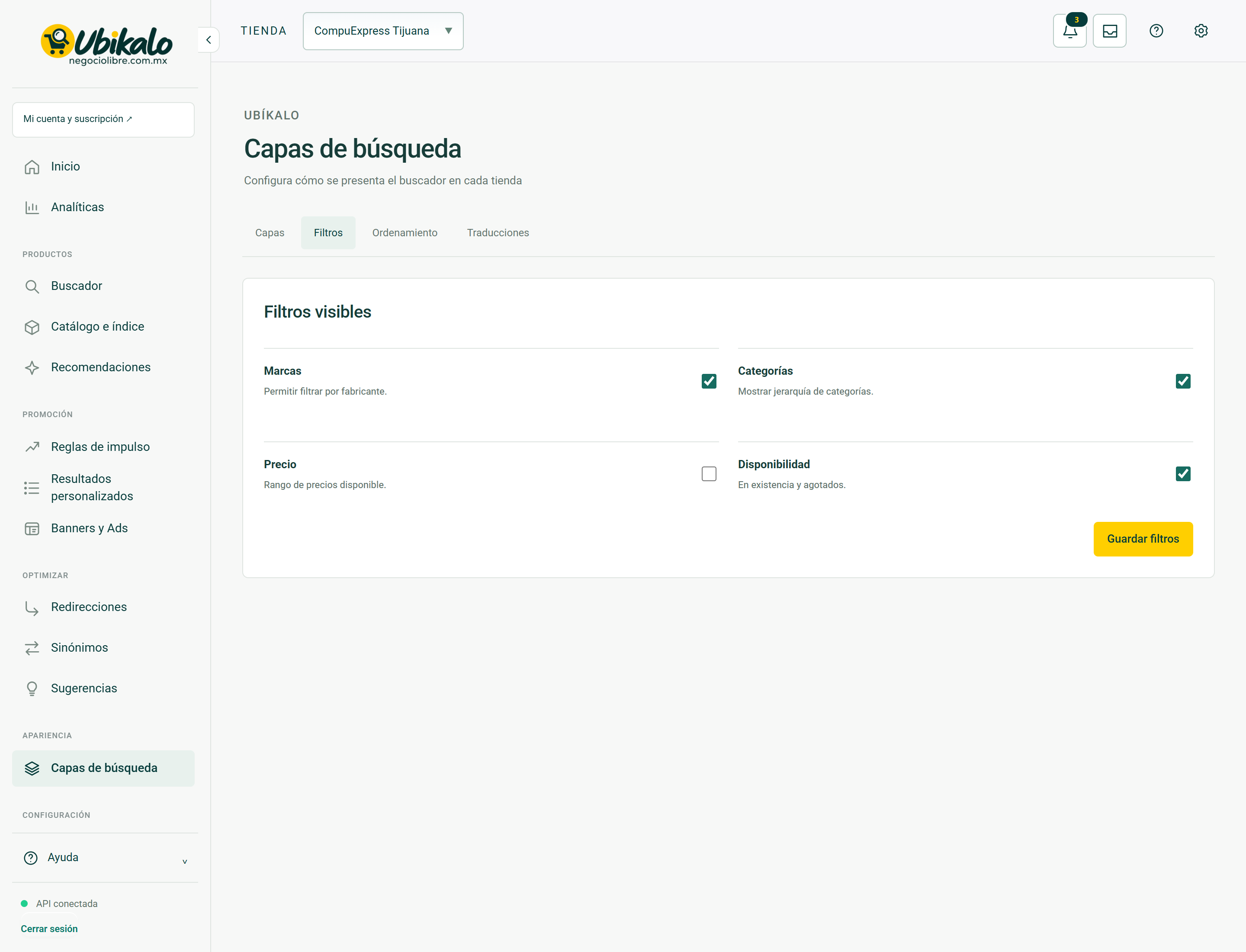This screenshot has height=952, width=1246.
Task: Click the Redirecciones arrow icon
Action: tap(32, 608)
